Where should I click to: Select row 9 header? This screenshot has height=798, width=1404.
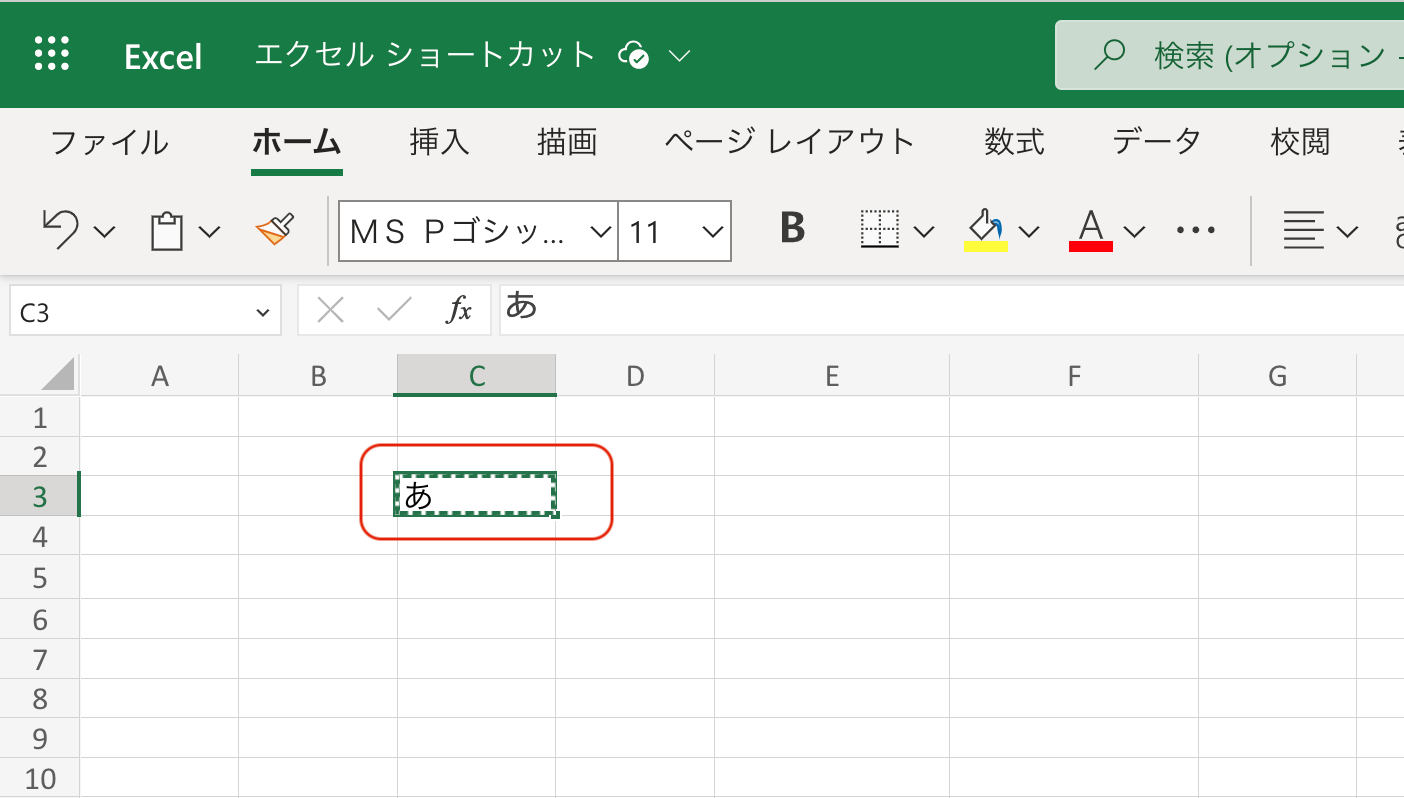40,738
